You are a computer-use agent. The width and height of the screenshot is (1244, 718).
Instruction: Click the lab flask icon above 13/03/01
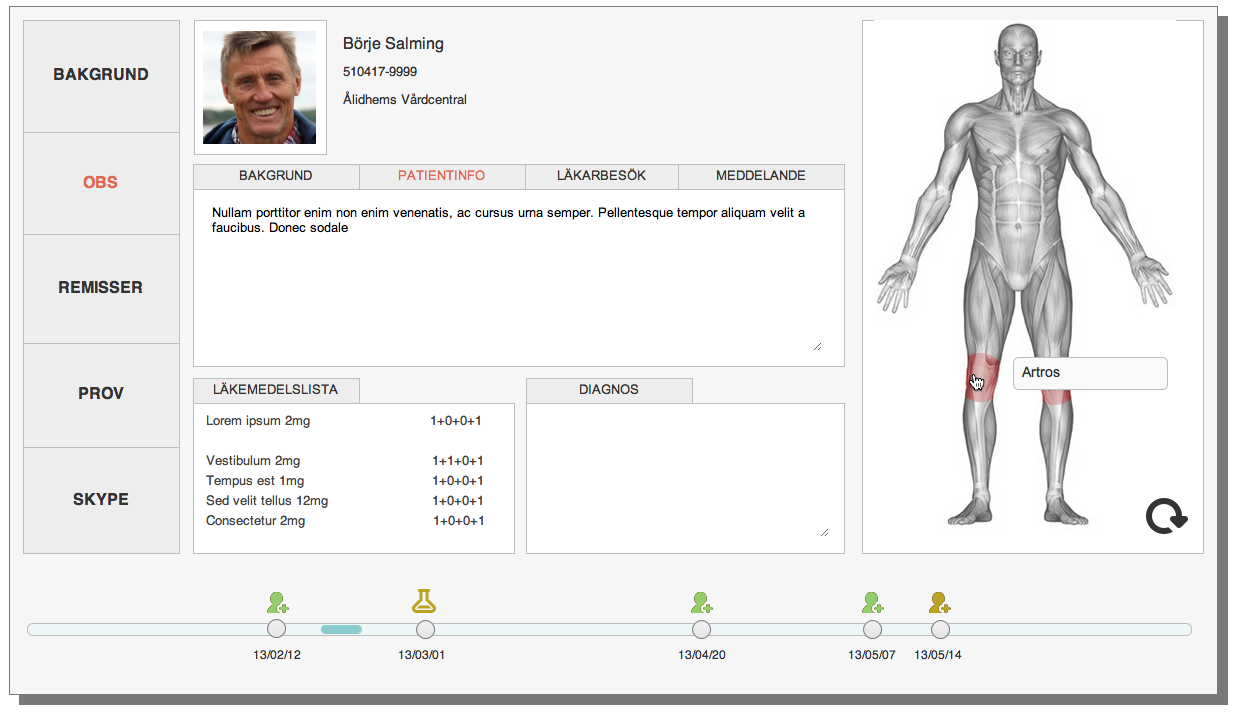(425, 601)
